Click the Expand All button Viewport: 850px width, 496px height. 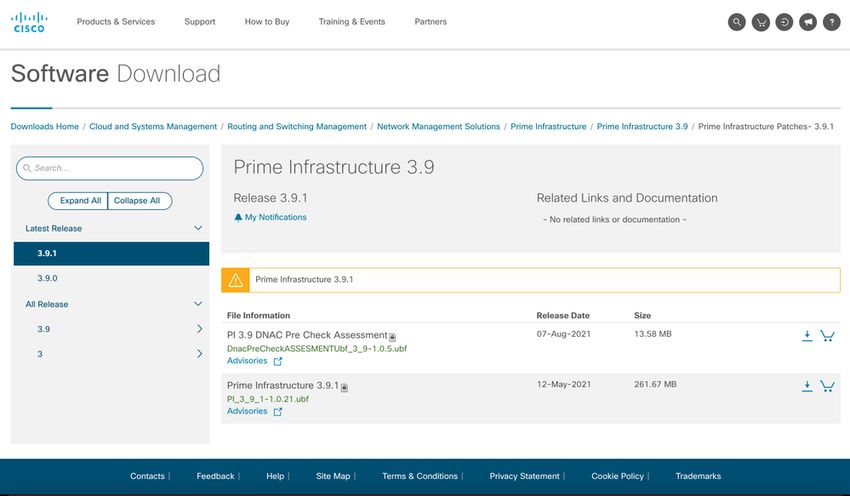[80, 201]
